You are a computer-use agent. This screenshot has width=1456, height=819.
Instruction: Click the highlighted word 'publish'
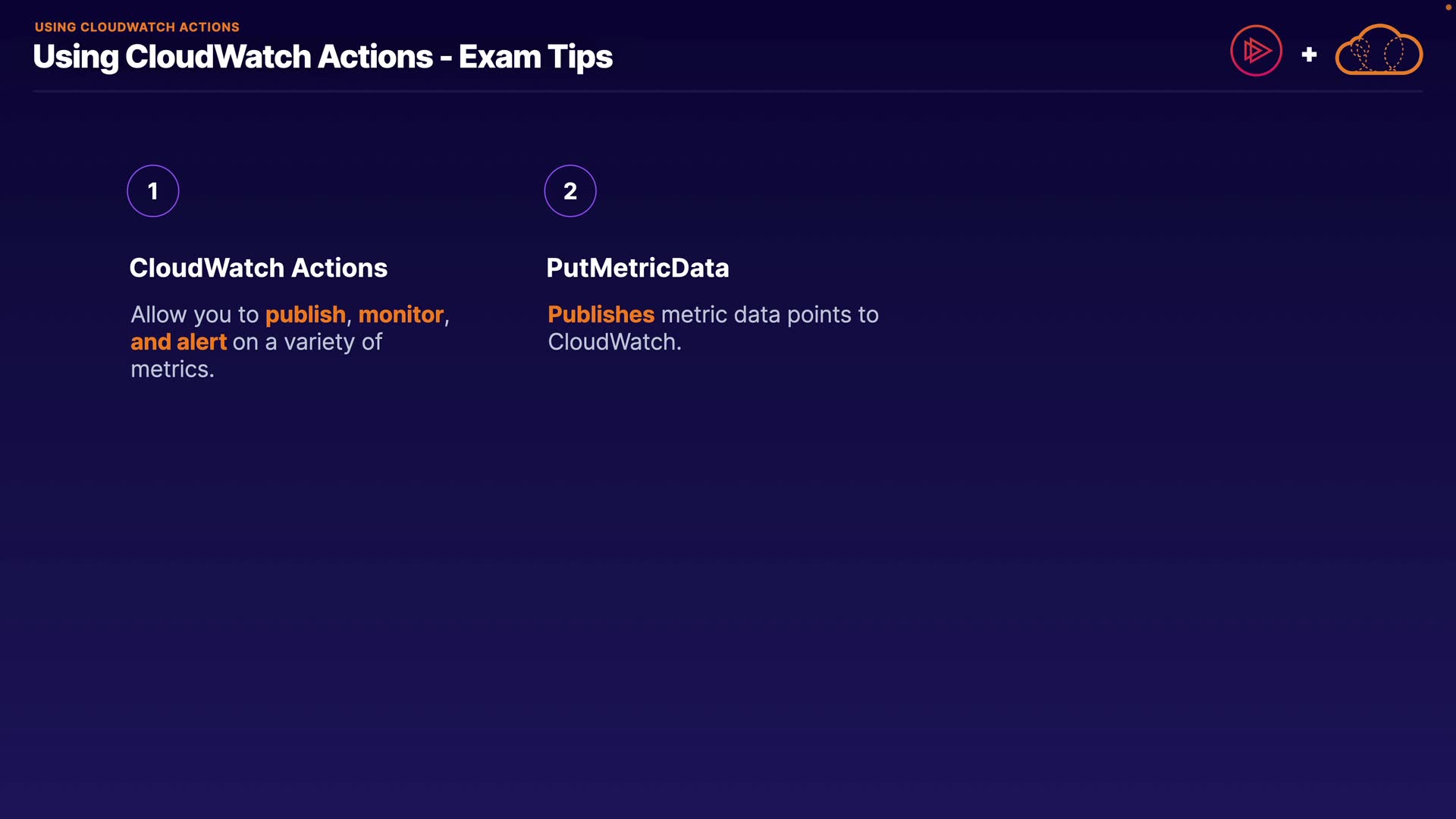point(305,315)
